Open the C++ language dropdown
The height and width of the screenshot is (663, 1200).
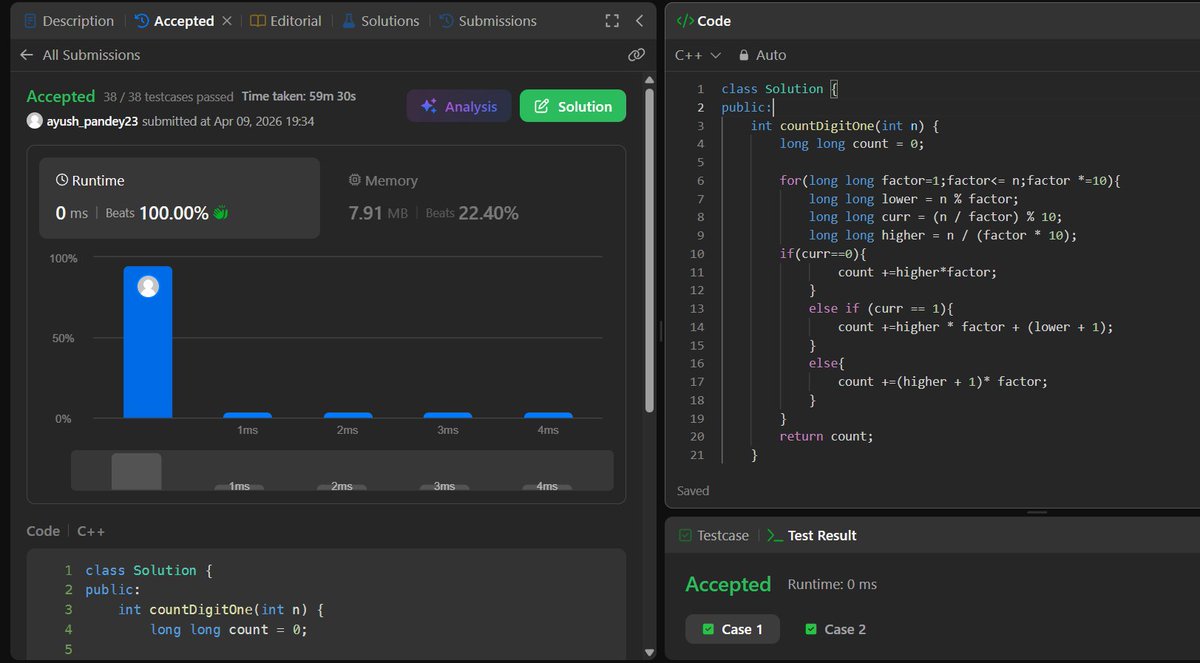698,55
